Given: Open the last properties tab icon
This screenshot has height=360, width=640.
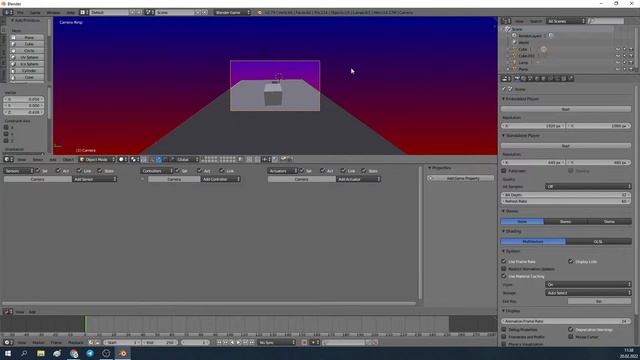Looking at the screenshot, I should [x=571, y=78].
